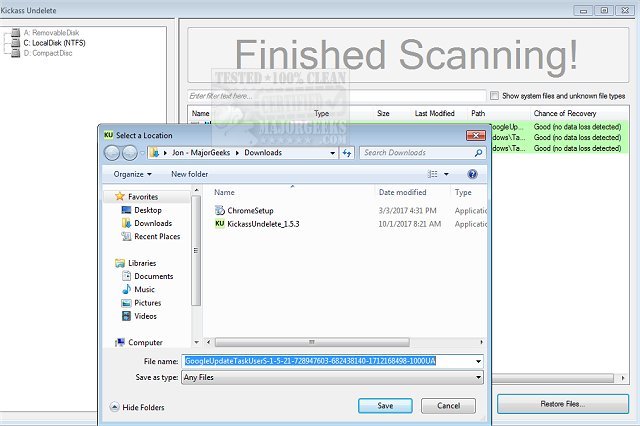Focus the filter text field

coord(337,96)
